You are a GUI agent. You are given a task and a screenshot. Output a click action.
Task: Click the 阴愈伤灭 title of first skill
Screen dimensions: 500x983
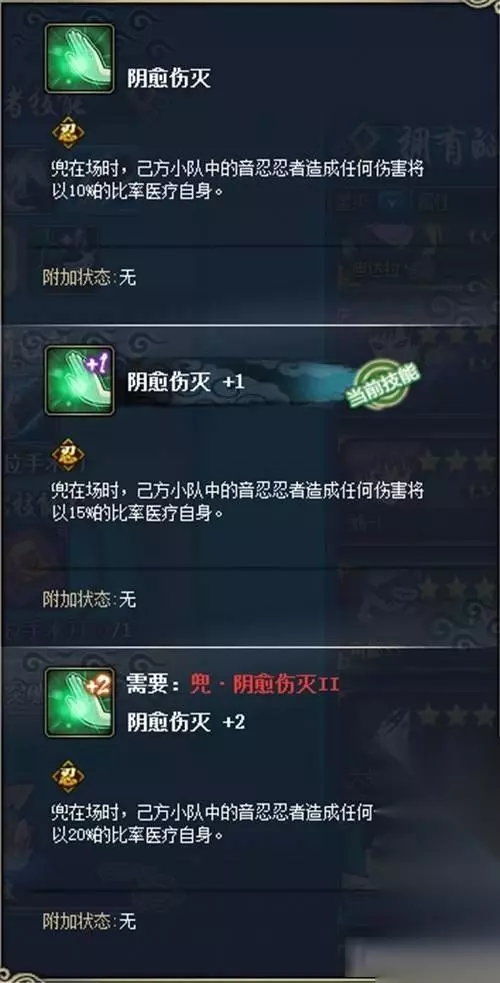pos(169,79)
